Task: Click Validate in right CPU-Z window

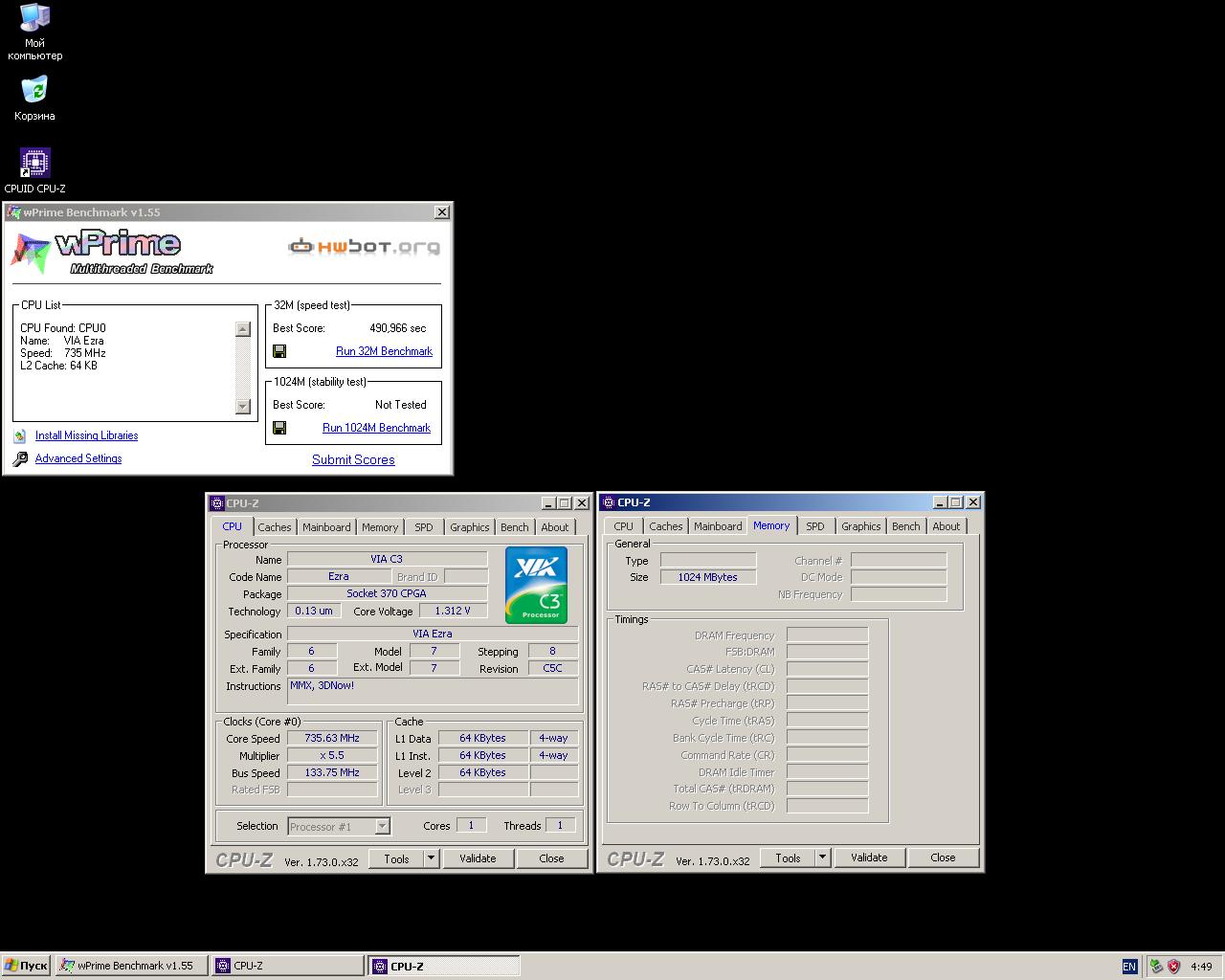Action: click(869, 857)
